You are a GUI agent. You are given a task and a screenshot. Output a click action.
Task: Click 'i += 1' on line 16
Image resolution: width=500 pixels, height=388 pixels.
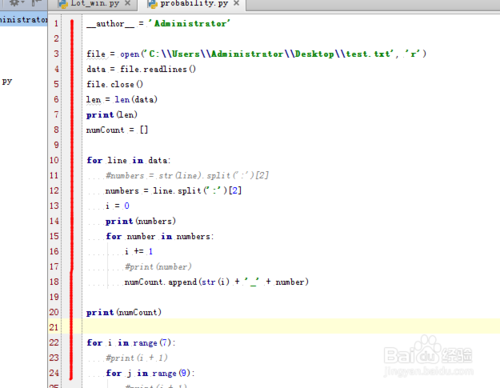[x=139, y=251]
